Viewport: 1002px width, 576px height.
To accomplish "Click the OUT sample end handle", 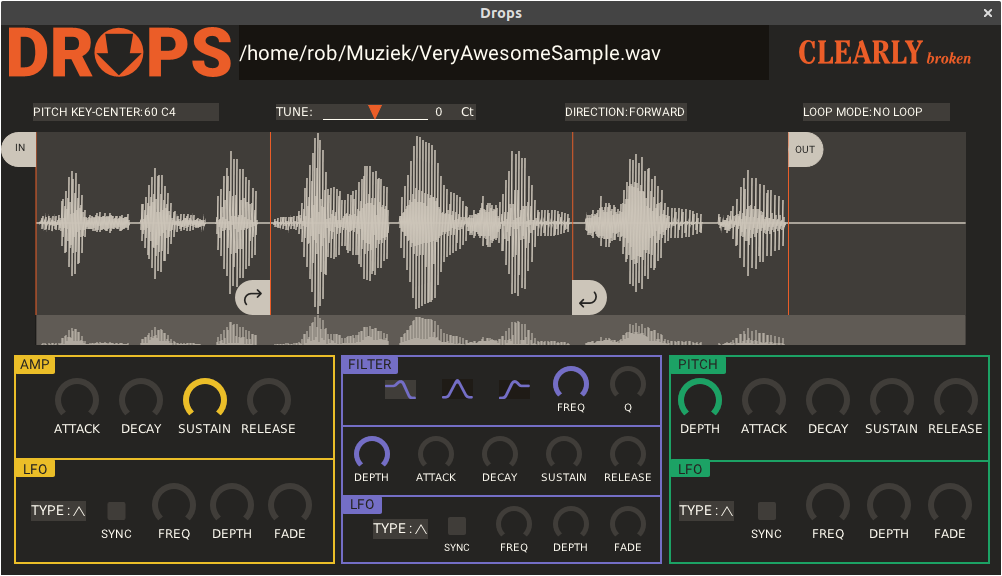I will (x=805, y=150).
